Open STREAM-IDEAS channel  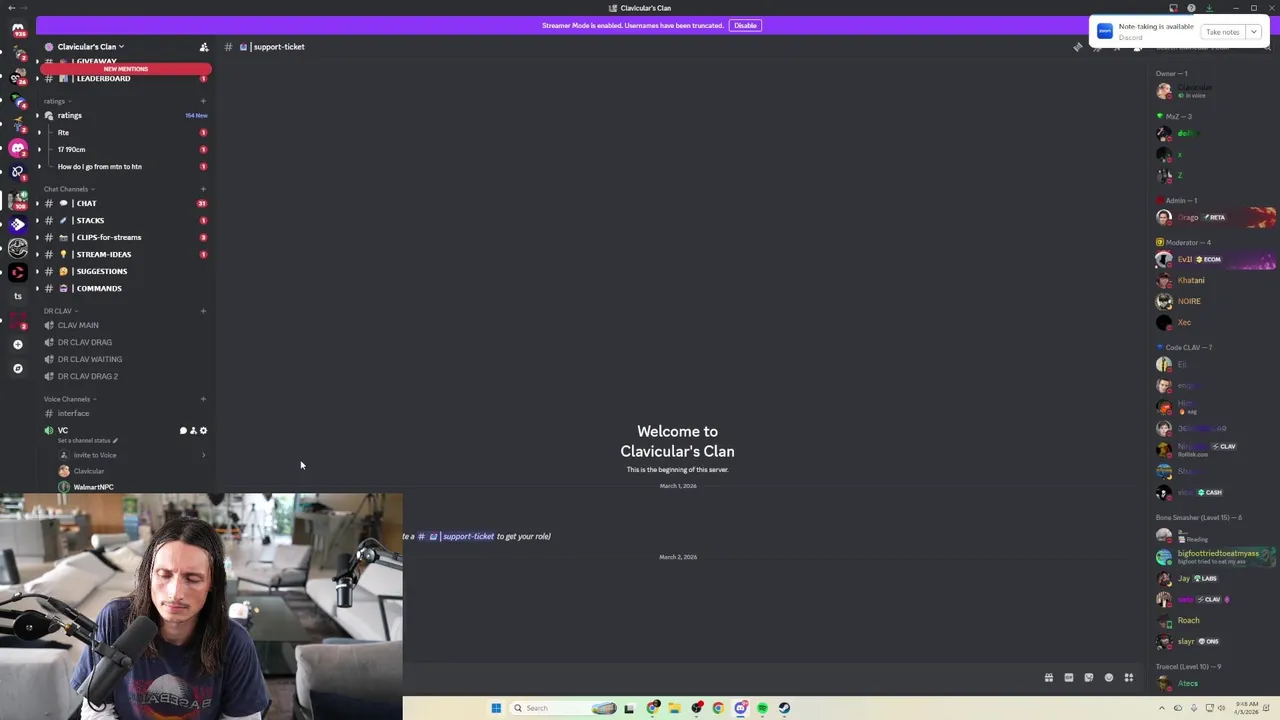(125, 254)
